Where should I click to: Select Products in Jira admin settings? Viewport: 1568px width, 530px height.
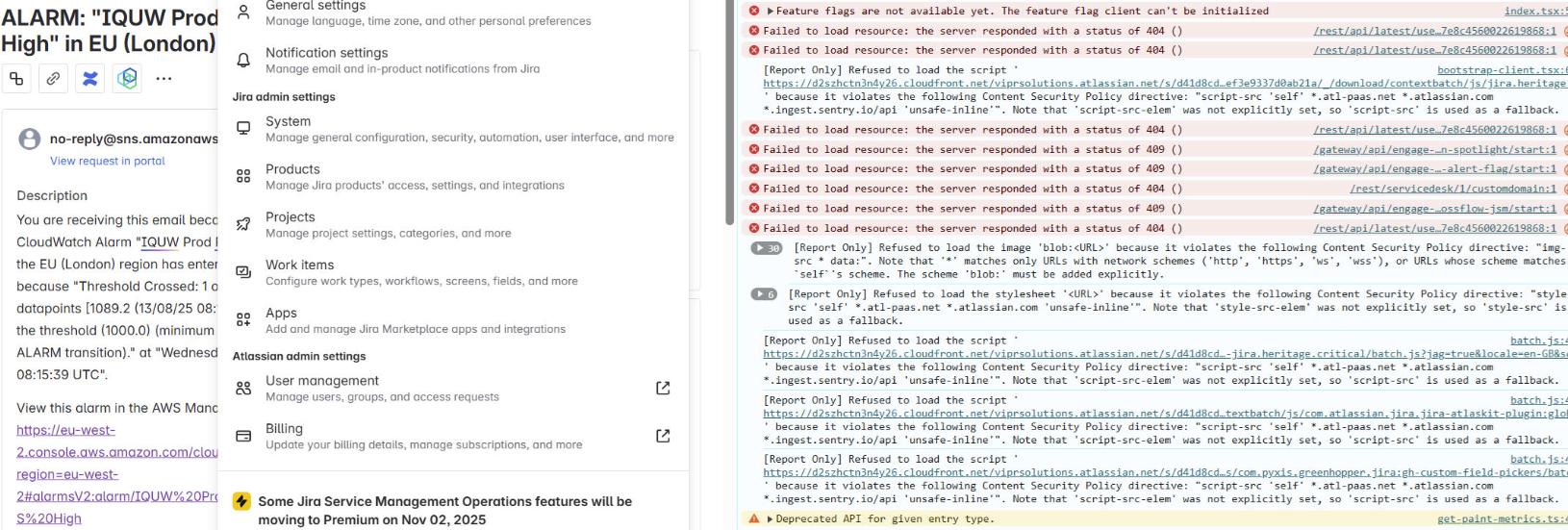[x=453, y=177]
